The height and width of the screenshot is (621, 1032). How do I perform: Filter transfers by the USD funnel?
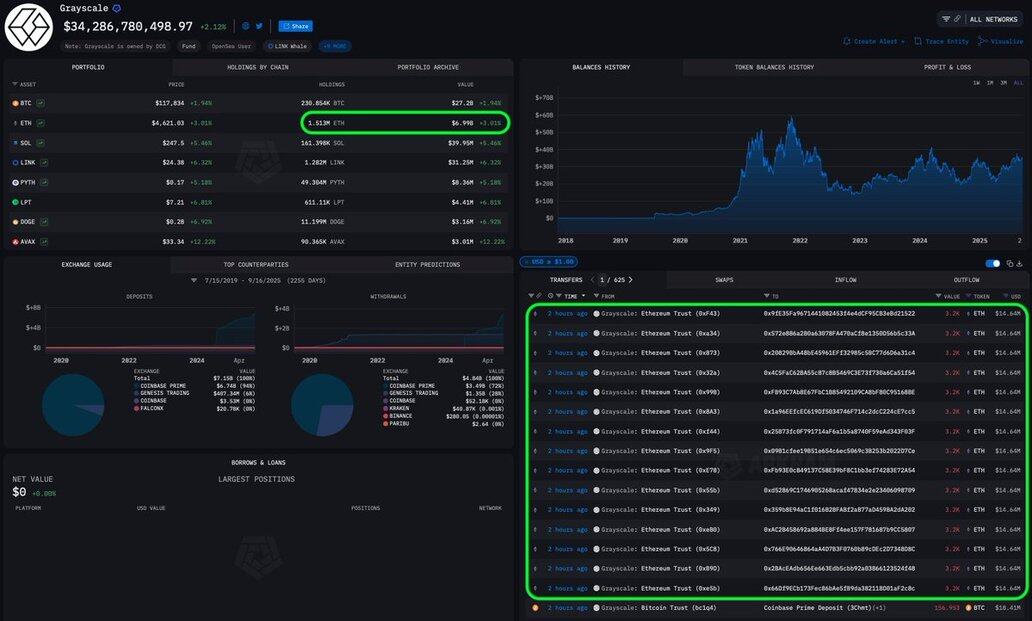pos(1006,296)
